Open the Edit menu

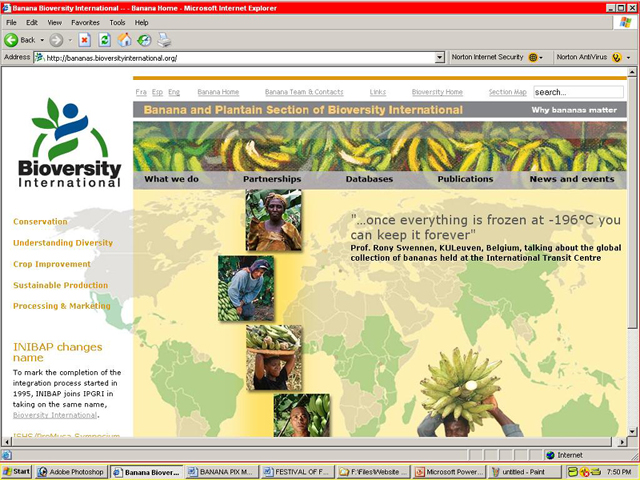tap(32, 22)
